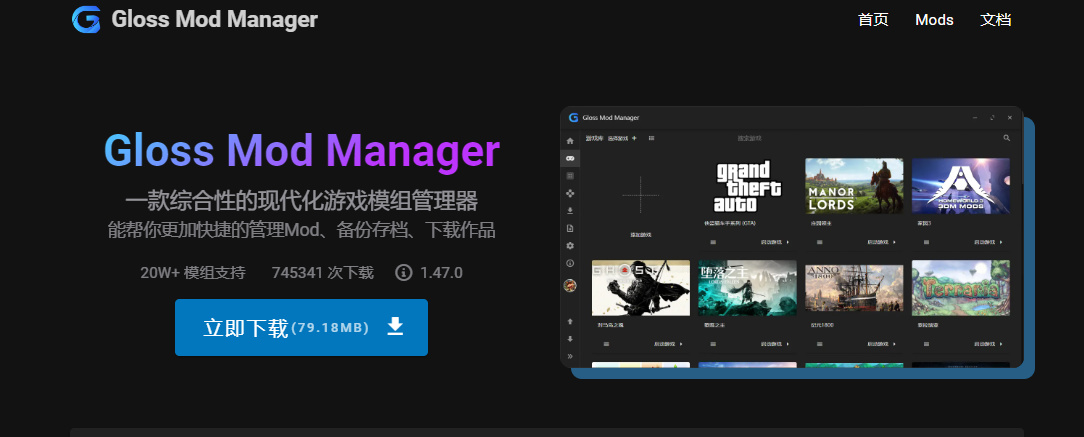Click the 745341 次下载 text
Viewport: 1084px width, 437px height.
tap(323, 272)
